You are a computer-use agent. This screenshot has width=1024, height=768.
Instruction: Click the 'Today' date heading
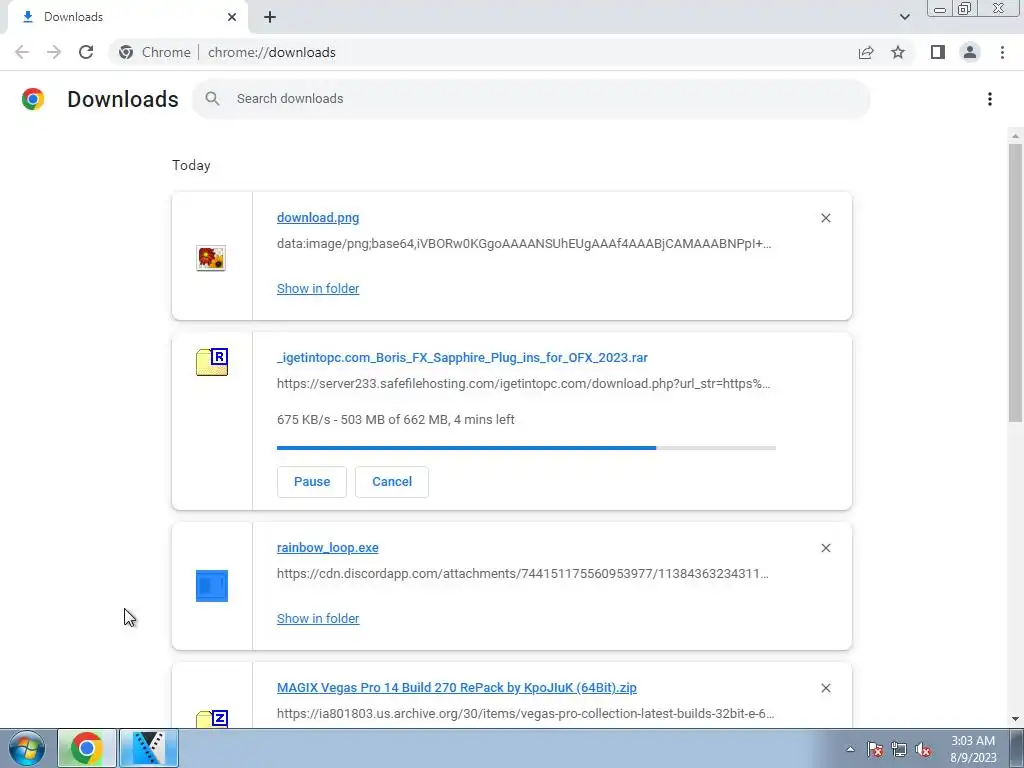(191, 165)
